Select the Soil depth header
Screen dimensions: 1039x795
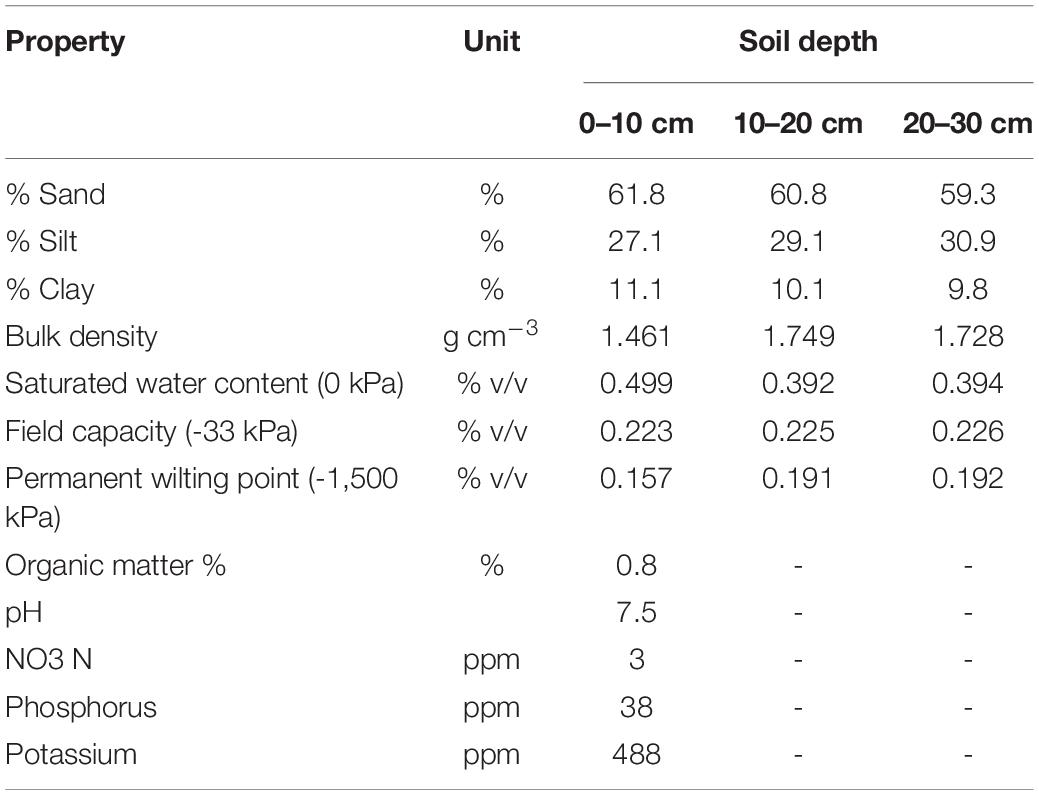click(x=808, y=41)
